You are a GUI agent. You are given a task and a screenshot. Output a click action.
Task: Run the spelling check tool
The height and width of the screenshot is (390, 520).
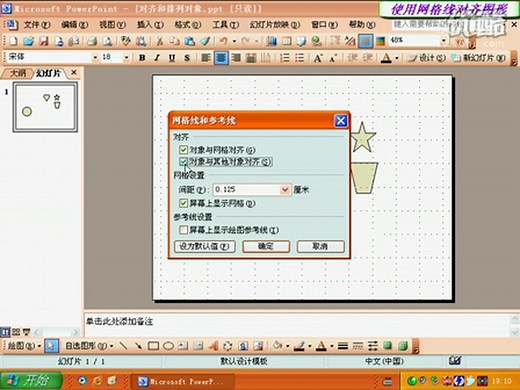(x=126, y=41)
